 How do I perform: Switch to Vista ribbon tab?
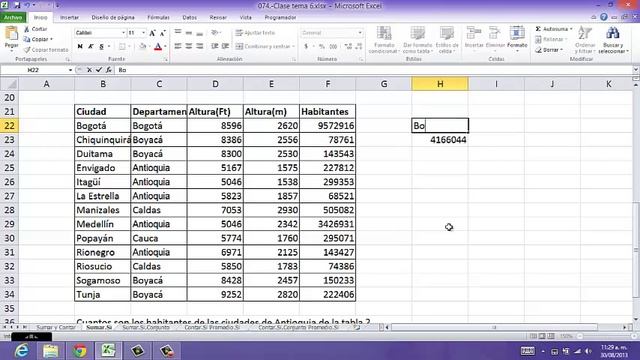tap(246, 18)
